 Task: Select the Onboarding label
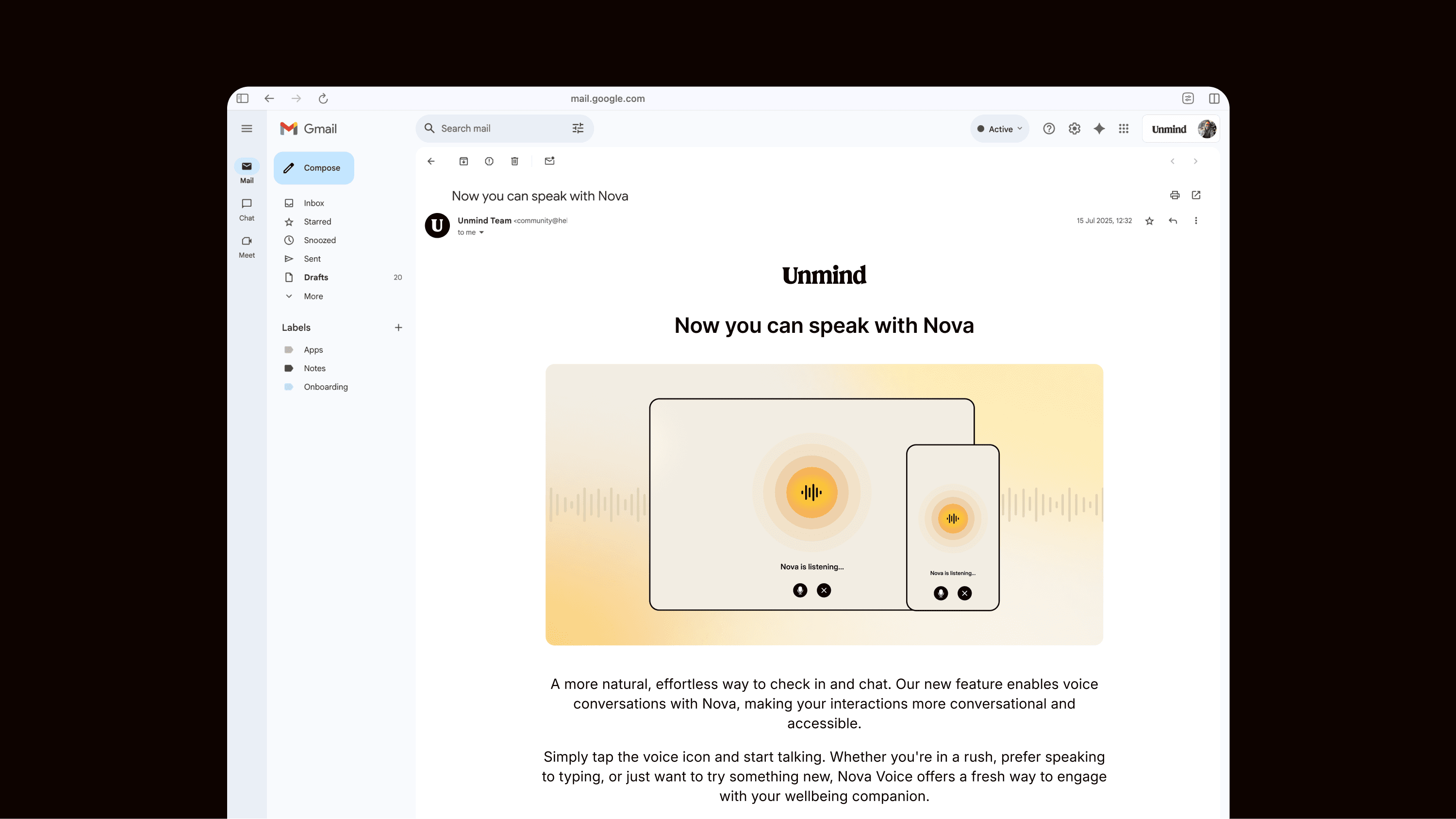tap(326, 387)
